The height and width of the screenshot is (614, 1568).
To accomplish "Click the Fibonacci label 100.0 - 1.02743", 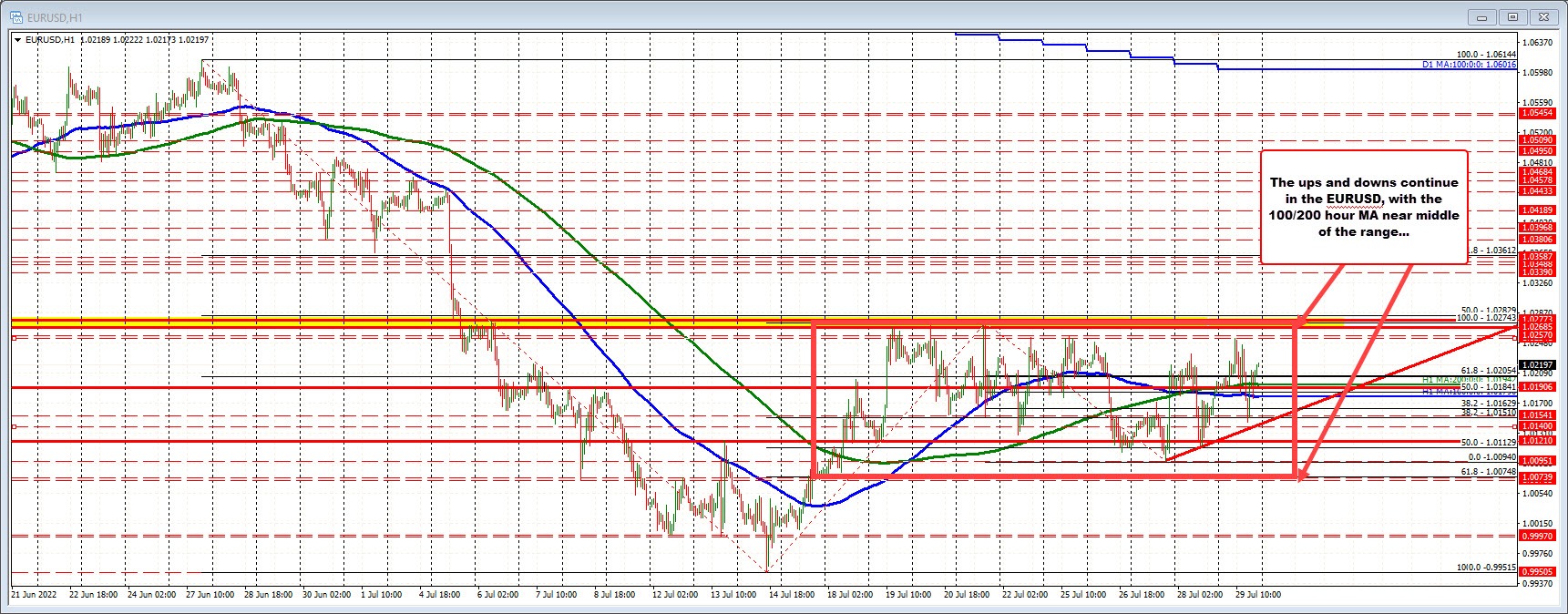I will [1486, 318].
